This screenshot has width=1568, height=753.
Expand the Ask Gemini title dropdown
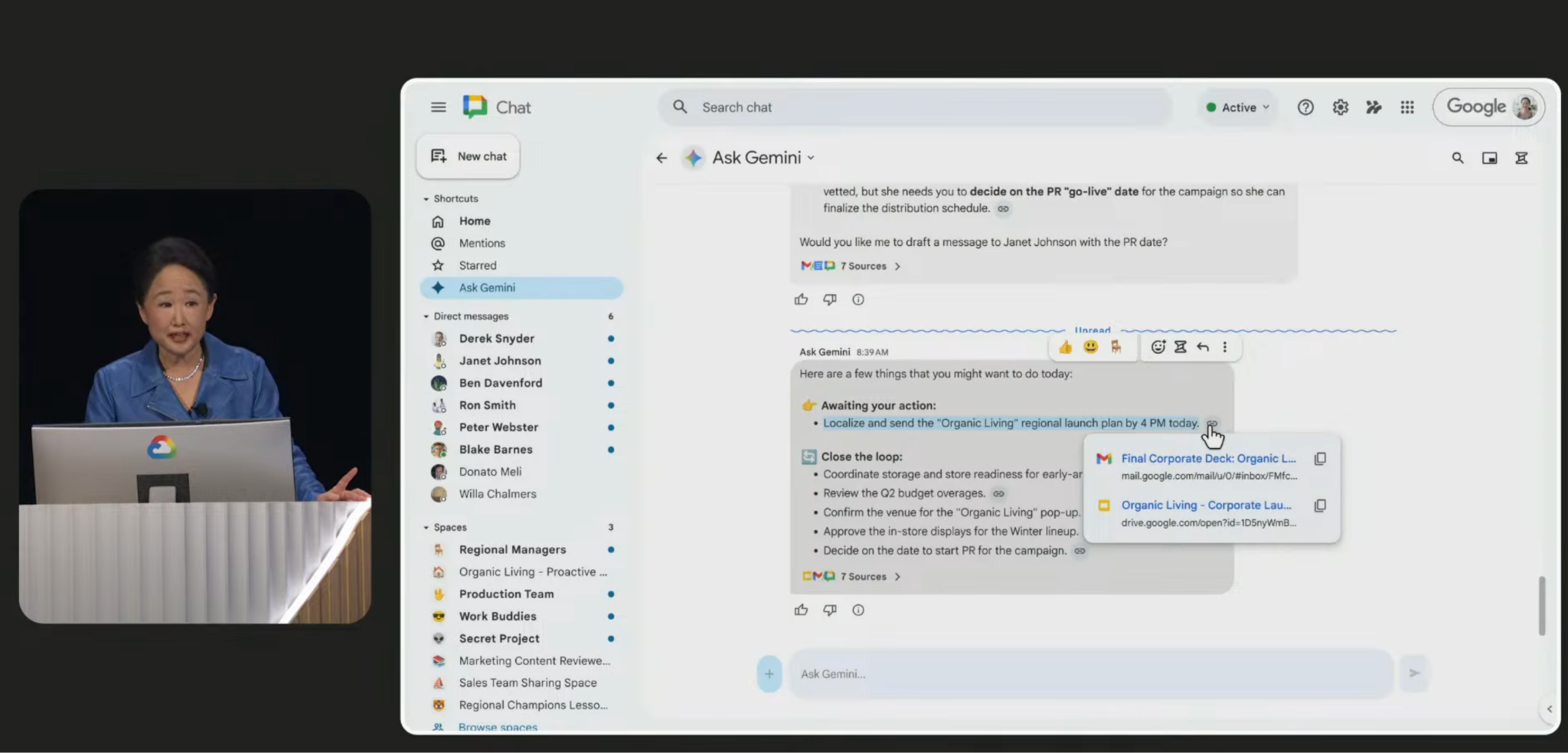point(811,158)
